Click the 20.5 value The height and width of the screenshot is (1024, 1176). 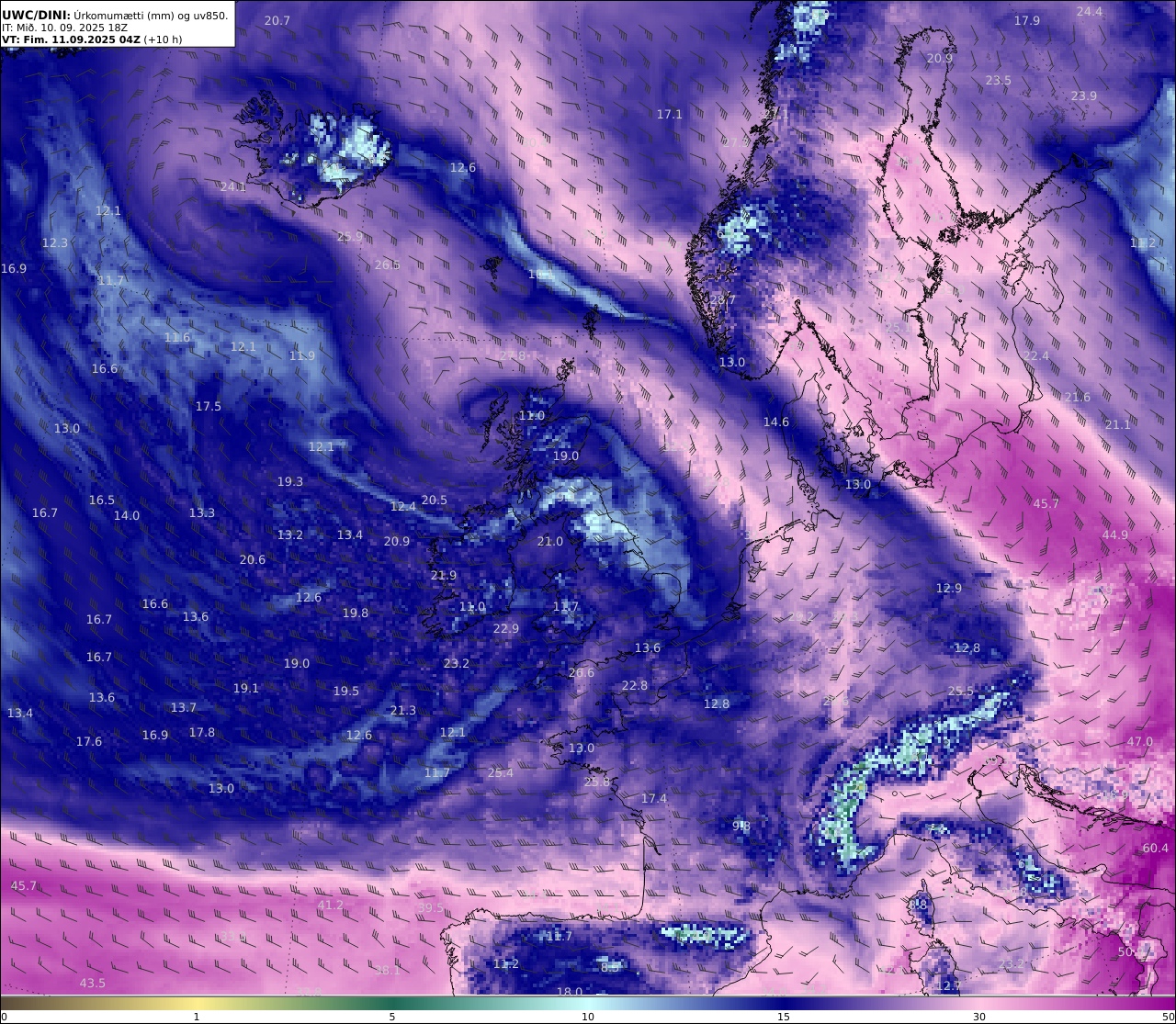click(x=434, y=501)
